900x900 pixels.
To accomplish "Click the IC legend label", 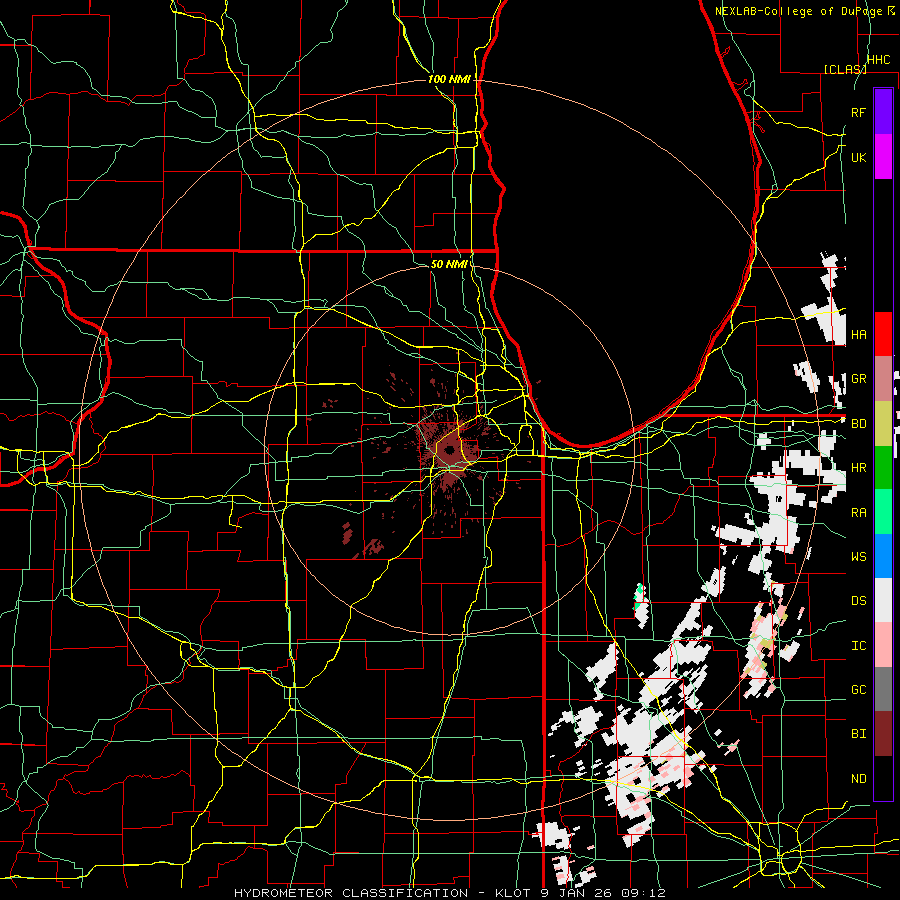I will point(859,646).
